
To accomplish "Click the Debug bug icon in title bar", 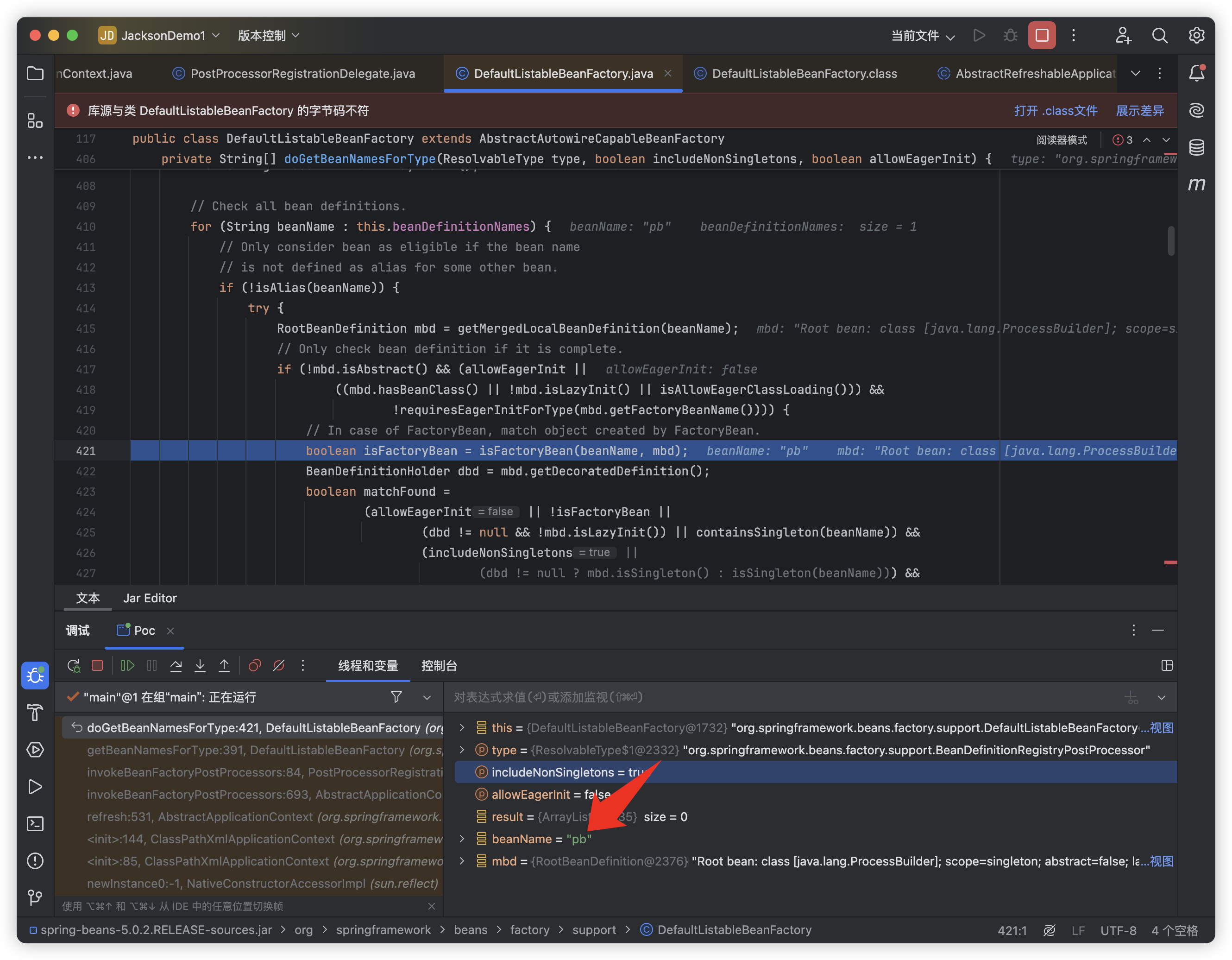I will coord(1010,35).
